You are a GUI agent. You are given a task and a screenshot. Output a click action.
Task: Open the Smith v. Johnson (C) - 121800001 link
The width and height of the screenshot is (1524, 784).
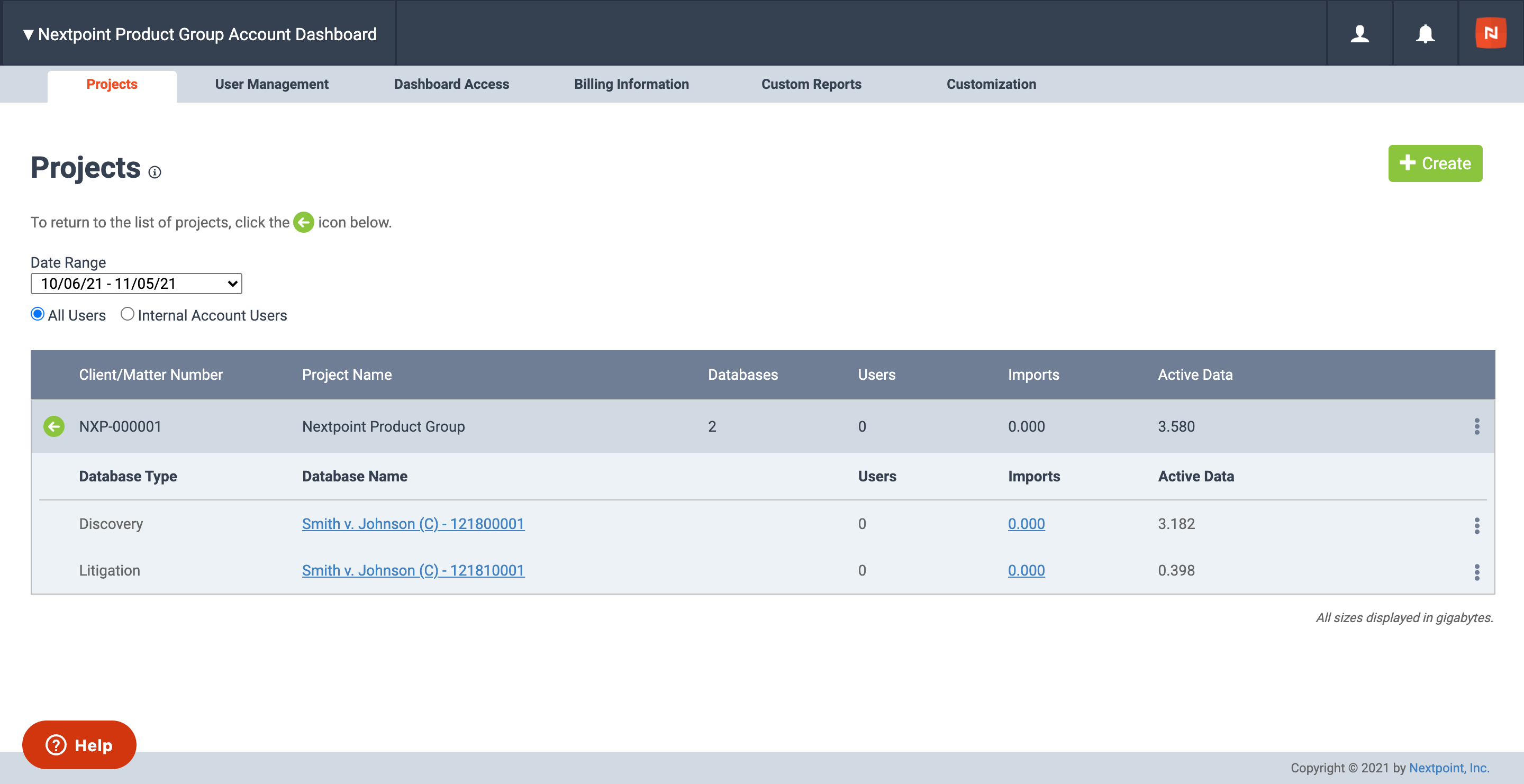(413, 524)
